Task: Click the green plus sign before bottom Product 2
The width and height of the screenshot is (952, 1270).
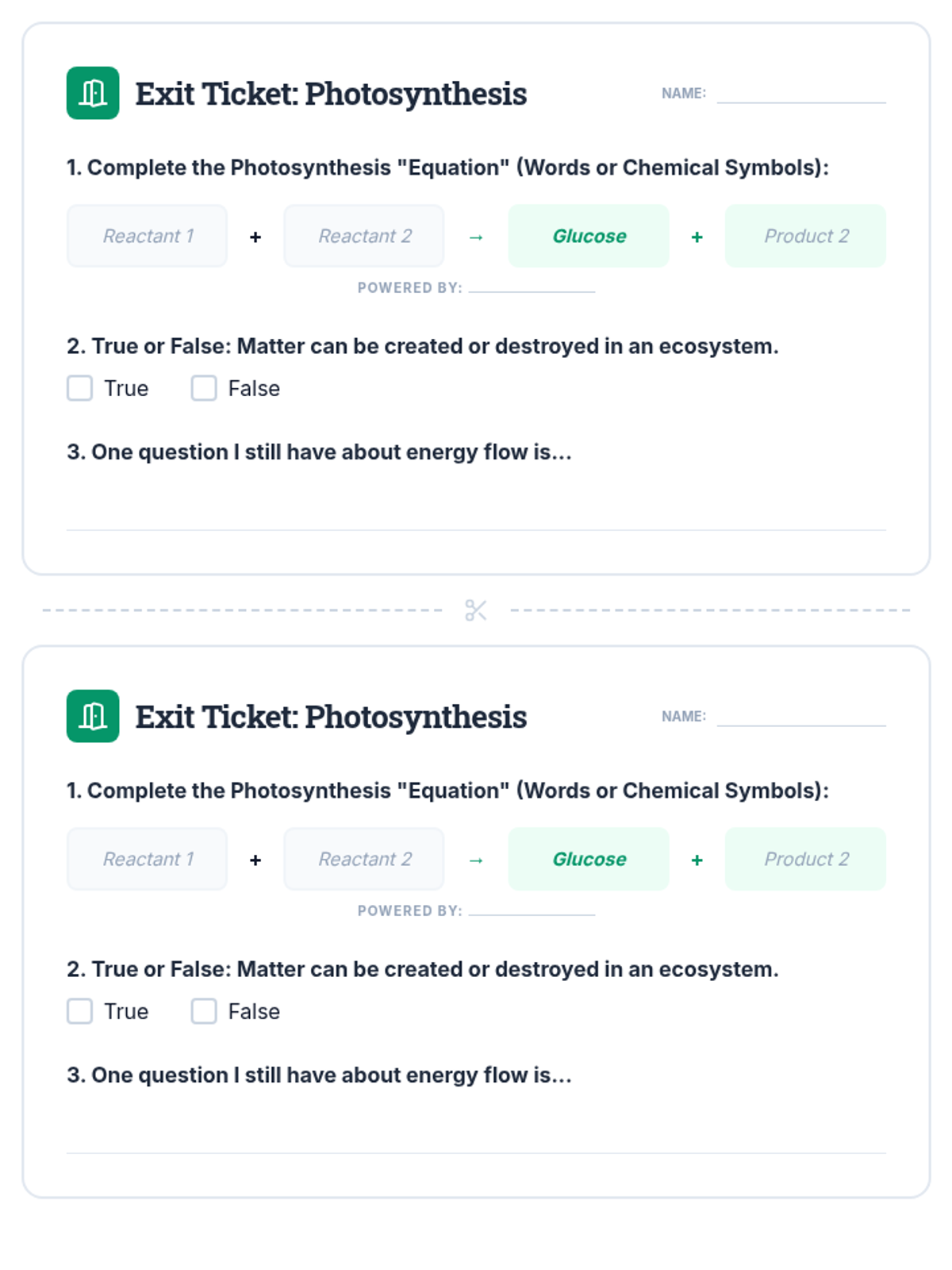Action: coord(697,860)
